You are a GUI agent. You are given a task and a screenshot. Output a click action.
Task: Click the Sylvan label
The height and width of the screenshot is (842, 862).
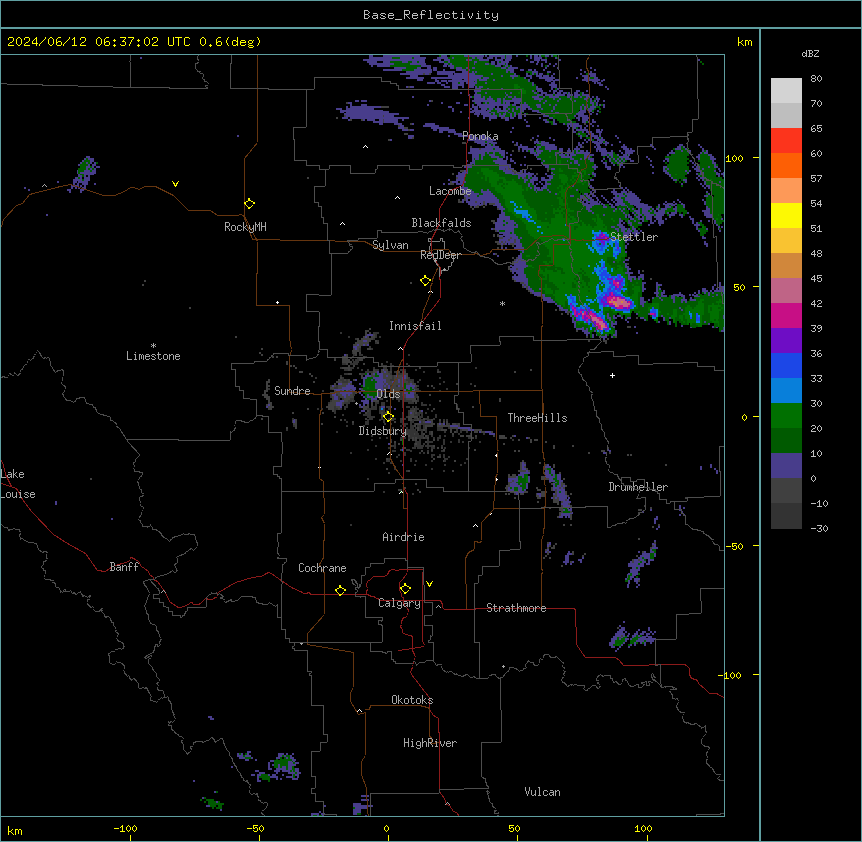click(390, 245)
